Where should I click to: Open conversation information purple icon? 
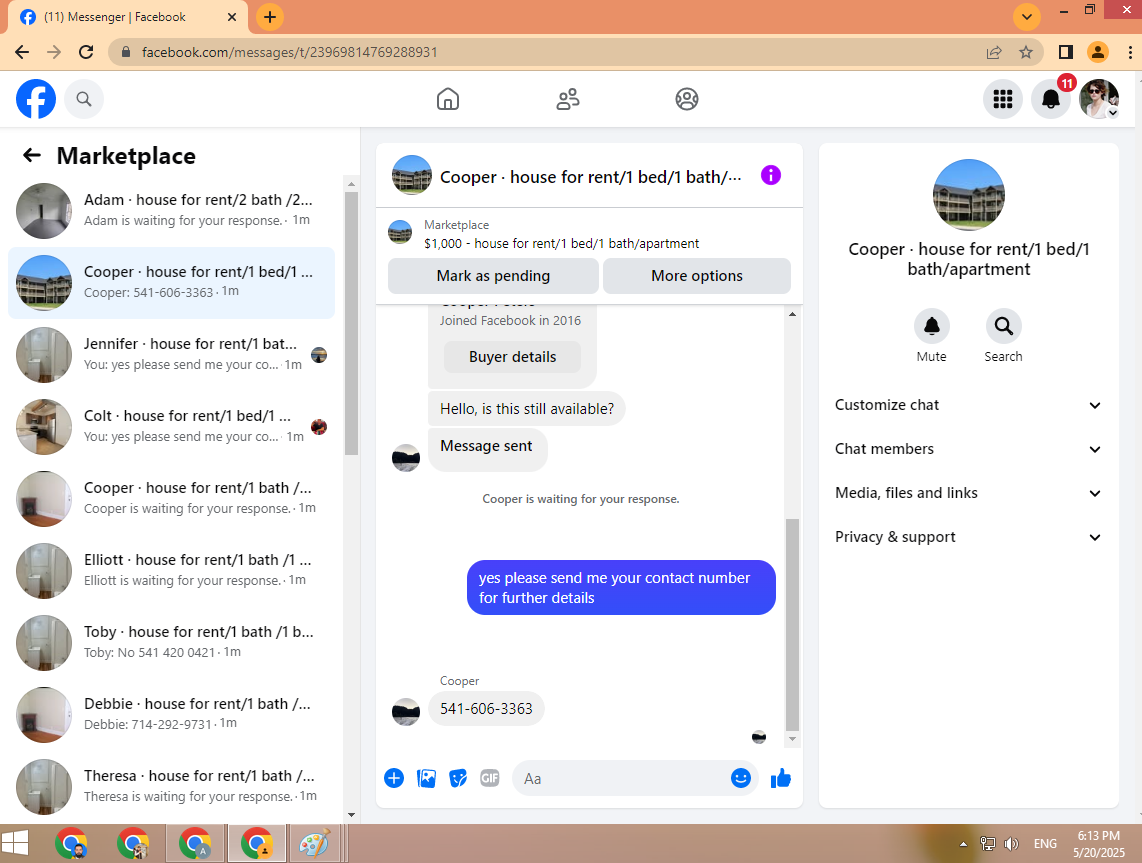pos(771,176)
